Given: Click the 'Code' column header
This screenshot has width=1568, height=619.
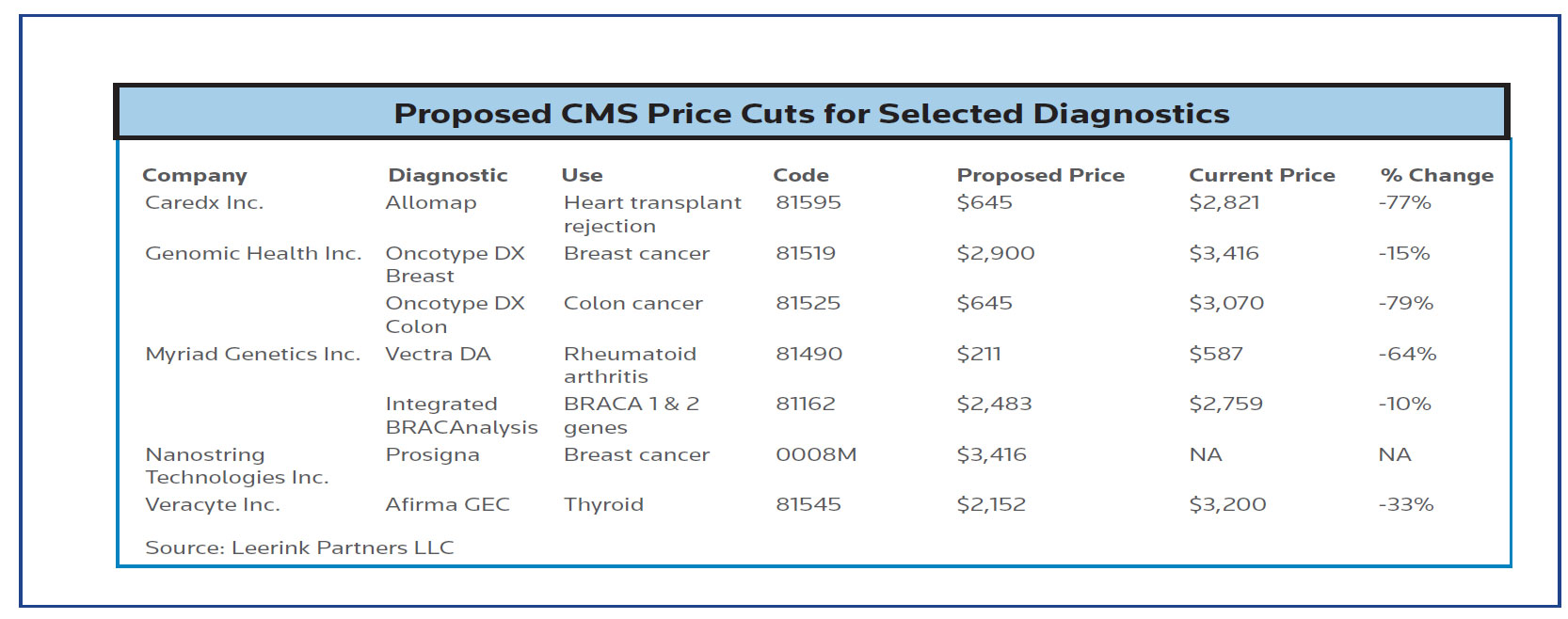Looking at the screenshot, I should 800,175.
